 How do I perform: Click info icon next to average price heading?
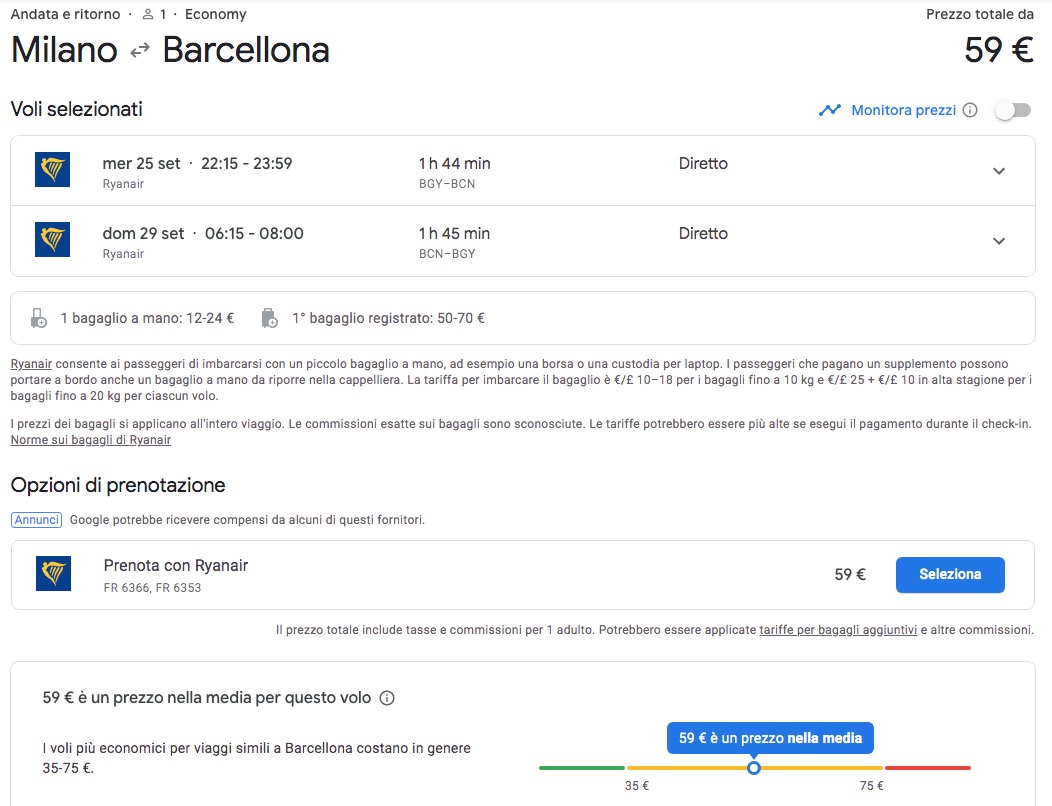(387, 698)
